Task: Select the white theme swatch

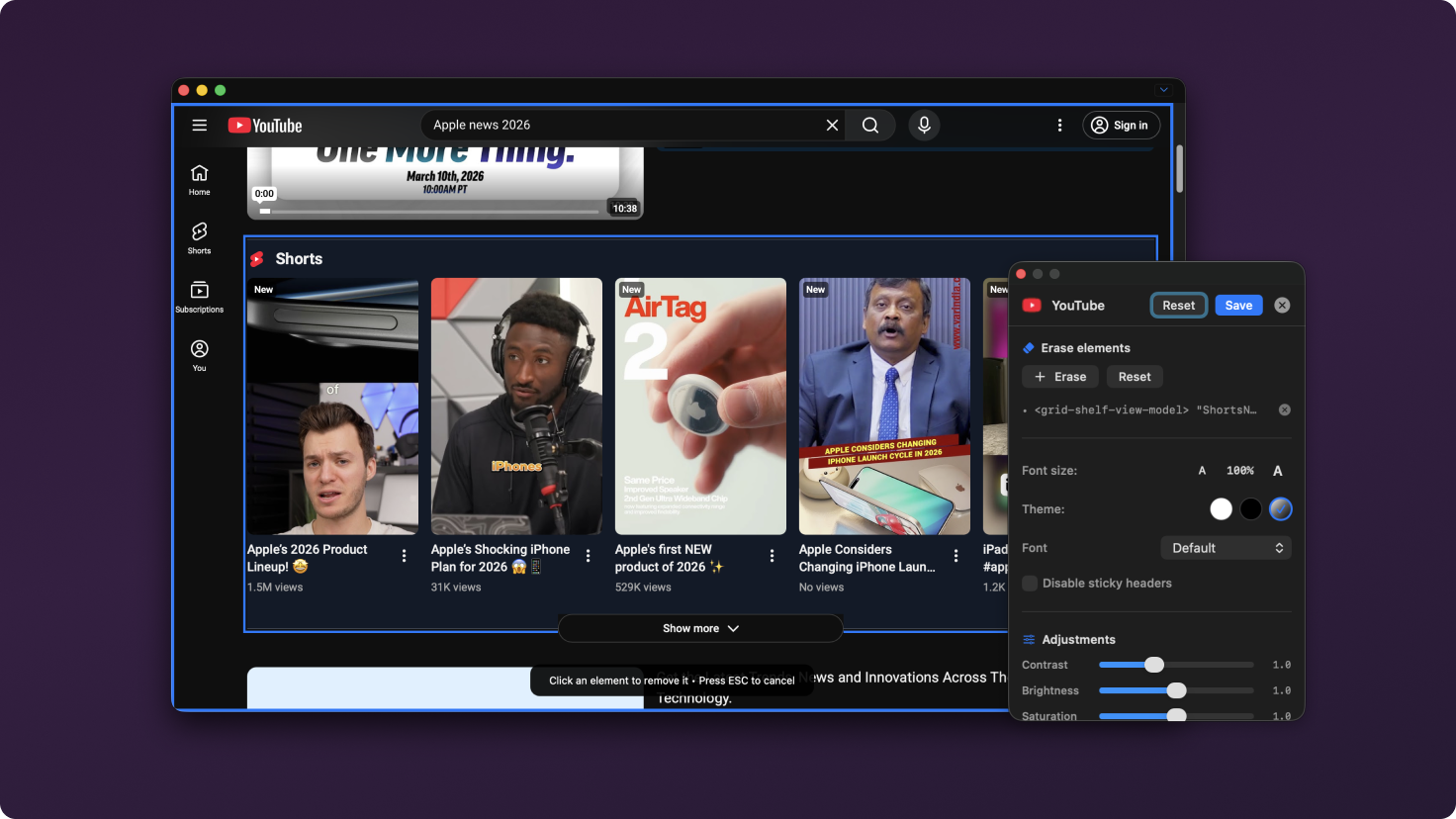Action: point(1222,509)
